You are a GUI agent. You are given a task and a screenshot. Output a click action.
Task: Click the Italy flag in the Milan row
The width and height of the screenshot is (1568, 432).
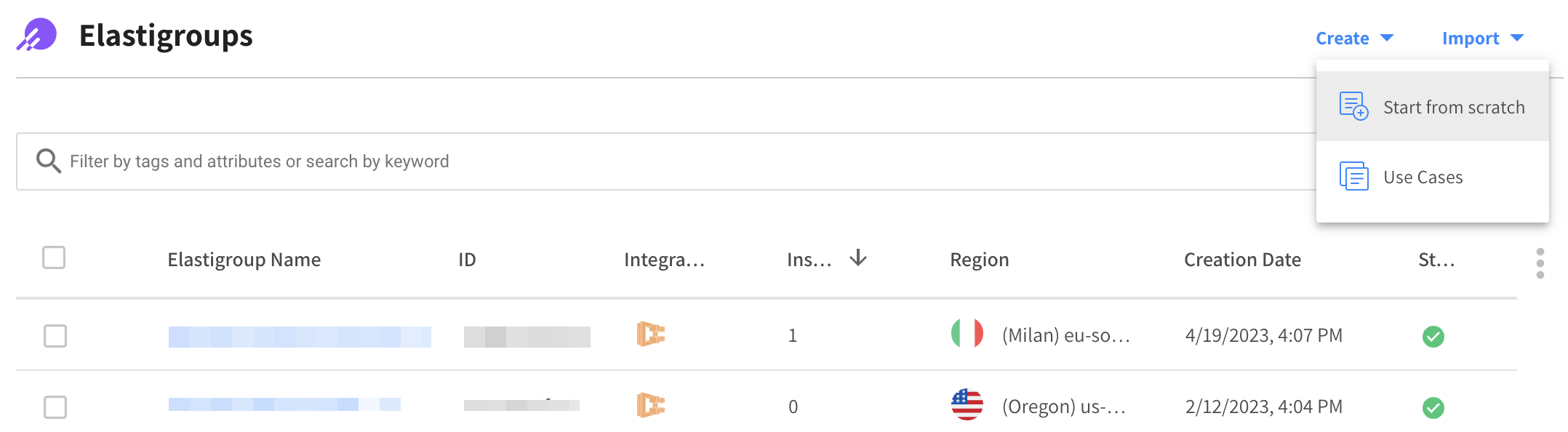click(967, 334)
